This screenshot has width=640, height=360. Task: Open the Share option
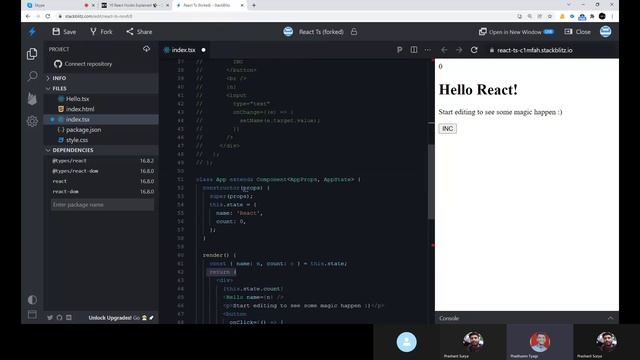(x=139, y=32)
